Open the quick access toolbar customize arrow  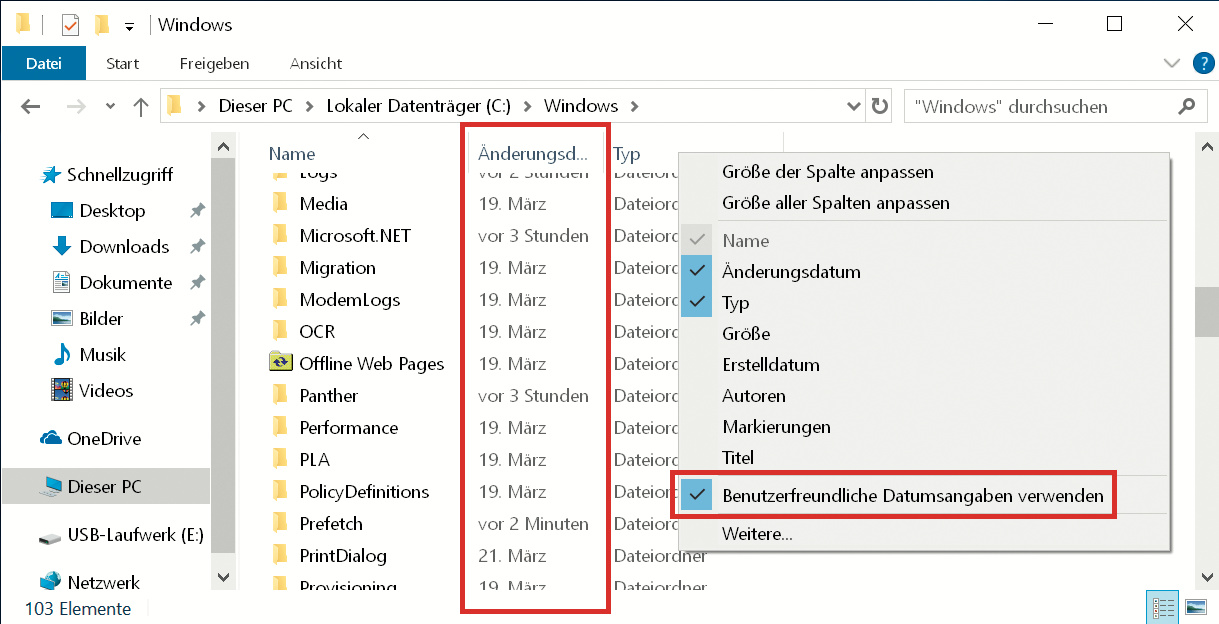(x=129, y=26)
